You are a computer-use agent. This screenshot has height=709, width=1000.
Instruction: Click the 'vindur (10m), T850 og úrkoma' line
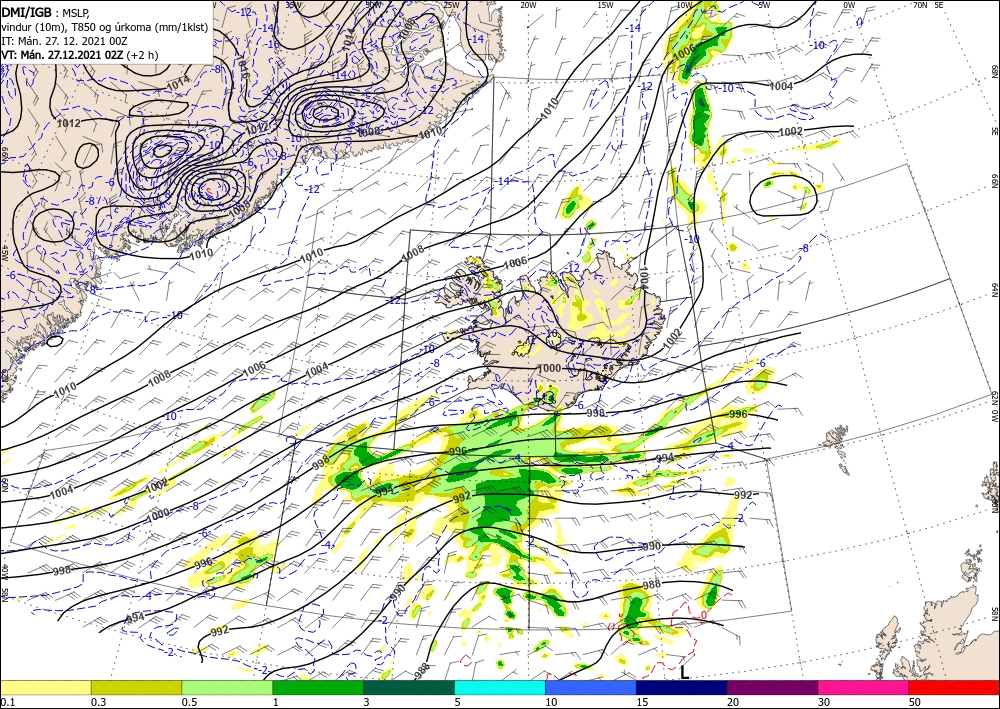(104, 27)
